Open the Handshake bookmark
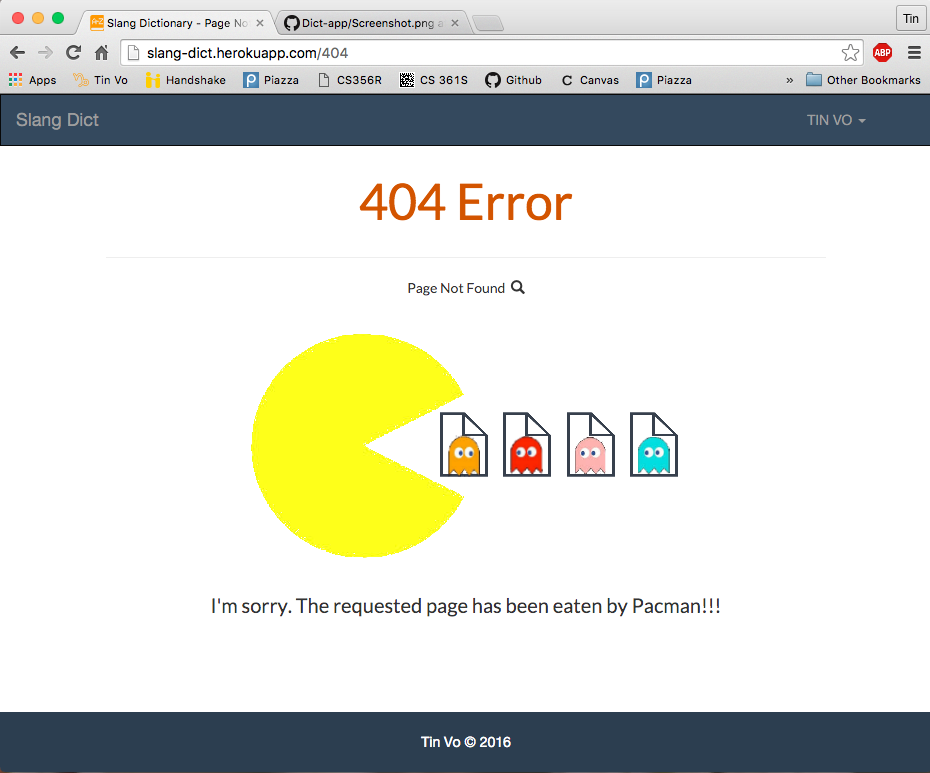 coord(186,80)
